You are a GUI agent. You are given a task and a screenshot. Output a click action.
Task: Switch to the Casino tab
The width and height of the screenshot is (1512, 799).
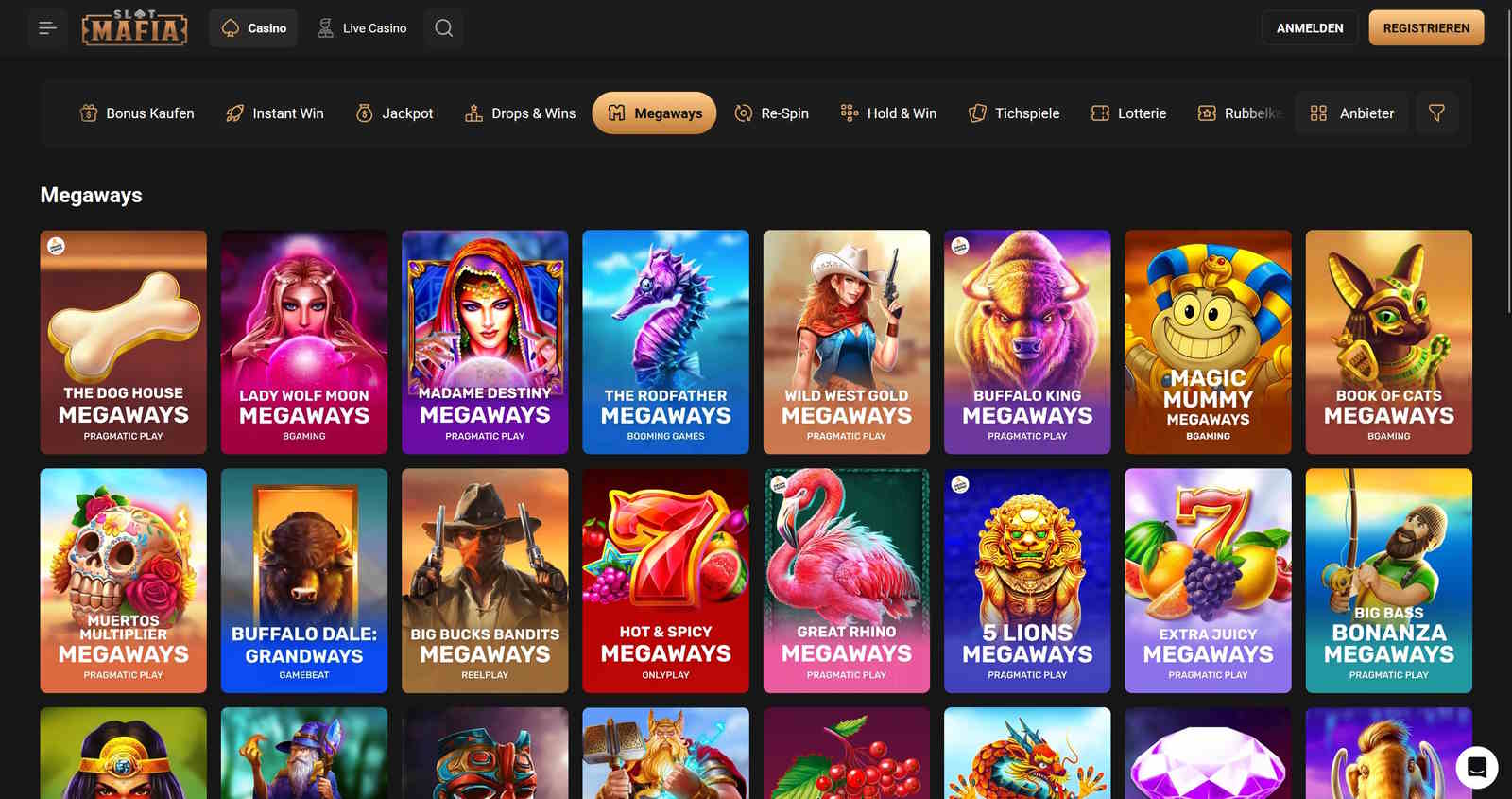[x=253, y=28]
